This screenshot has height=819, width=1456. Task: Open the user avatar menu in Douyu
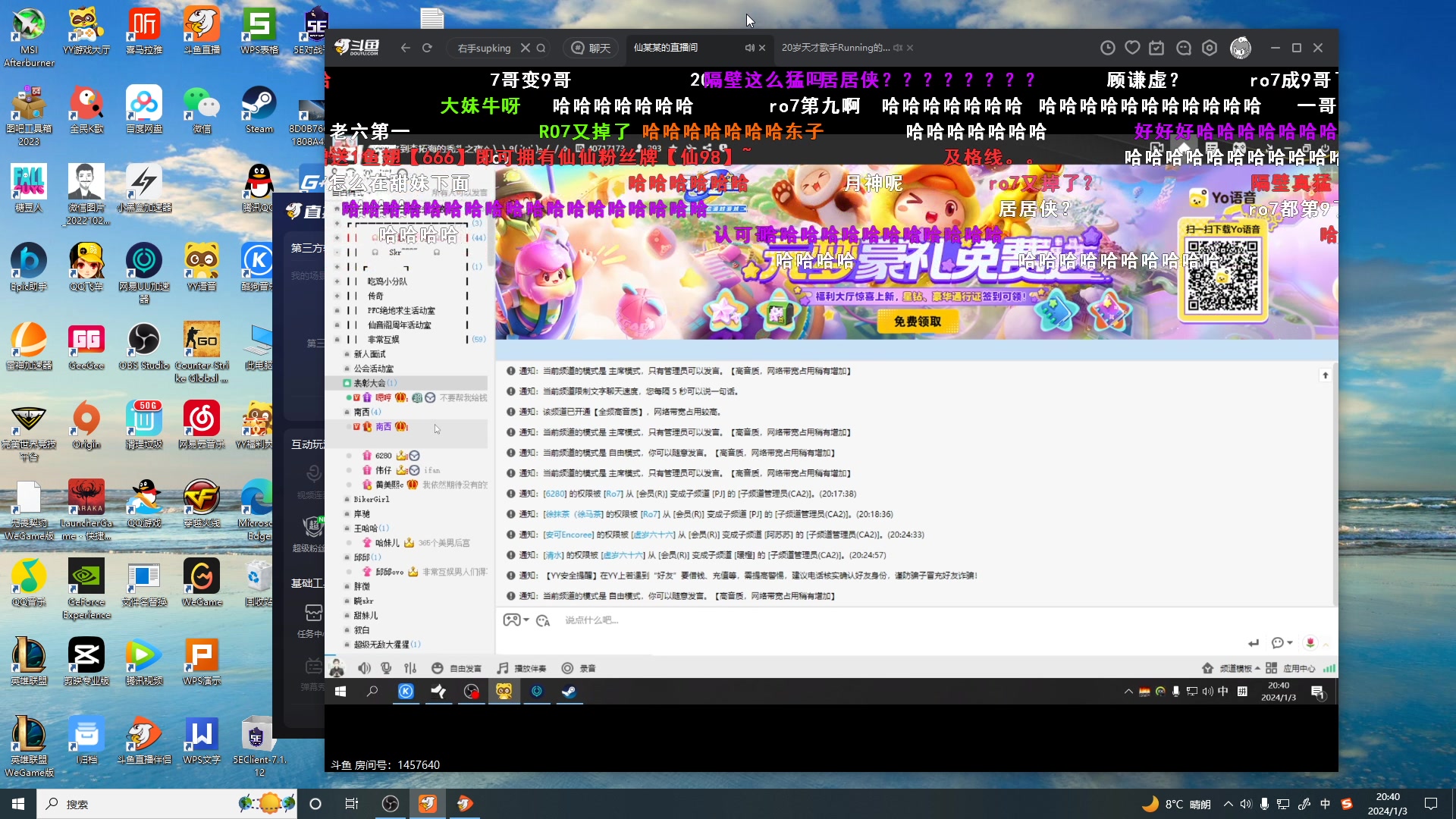tap(1241, 48)
